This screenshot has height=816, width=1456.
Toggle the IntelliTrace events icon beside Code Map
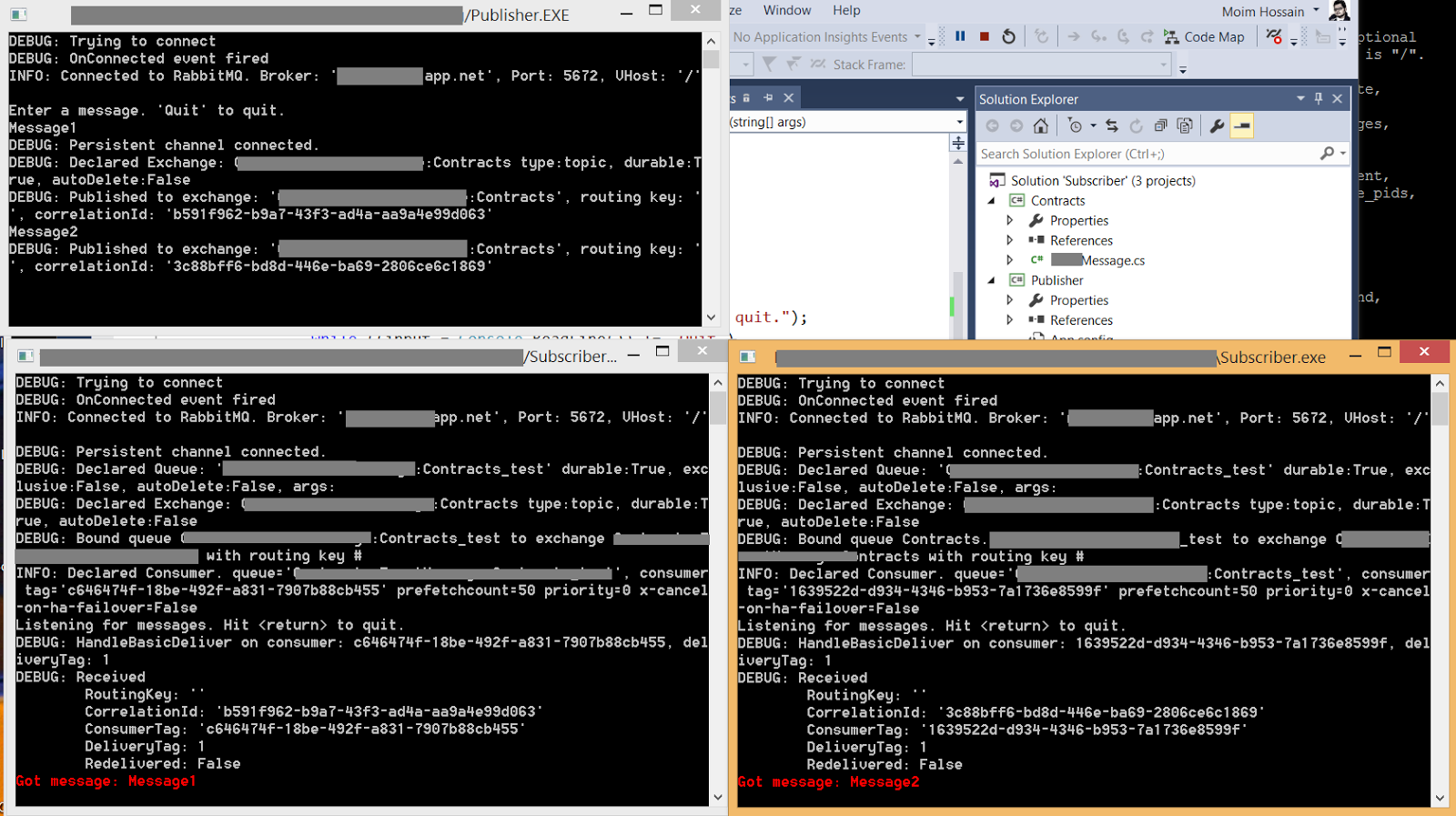(x=1274, y=36)
